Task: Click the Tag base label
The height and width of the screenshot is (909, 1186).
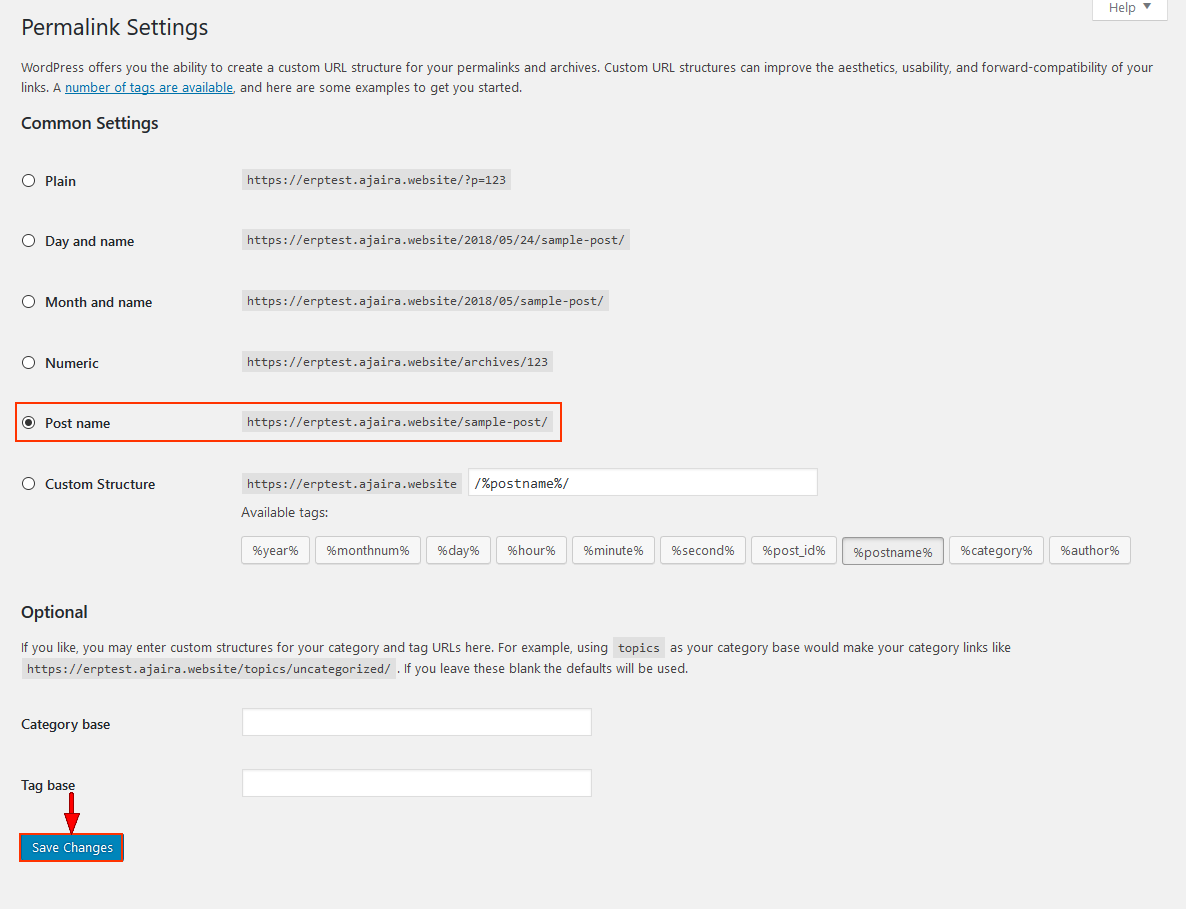Action: (x=48, y=785)
